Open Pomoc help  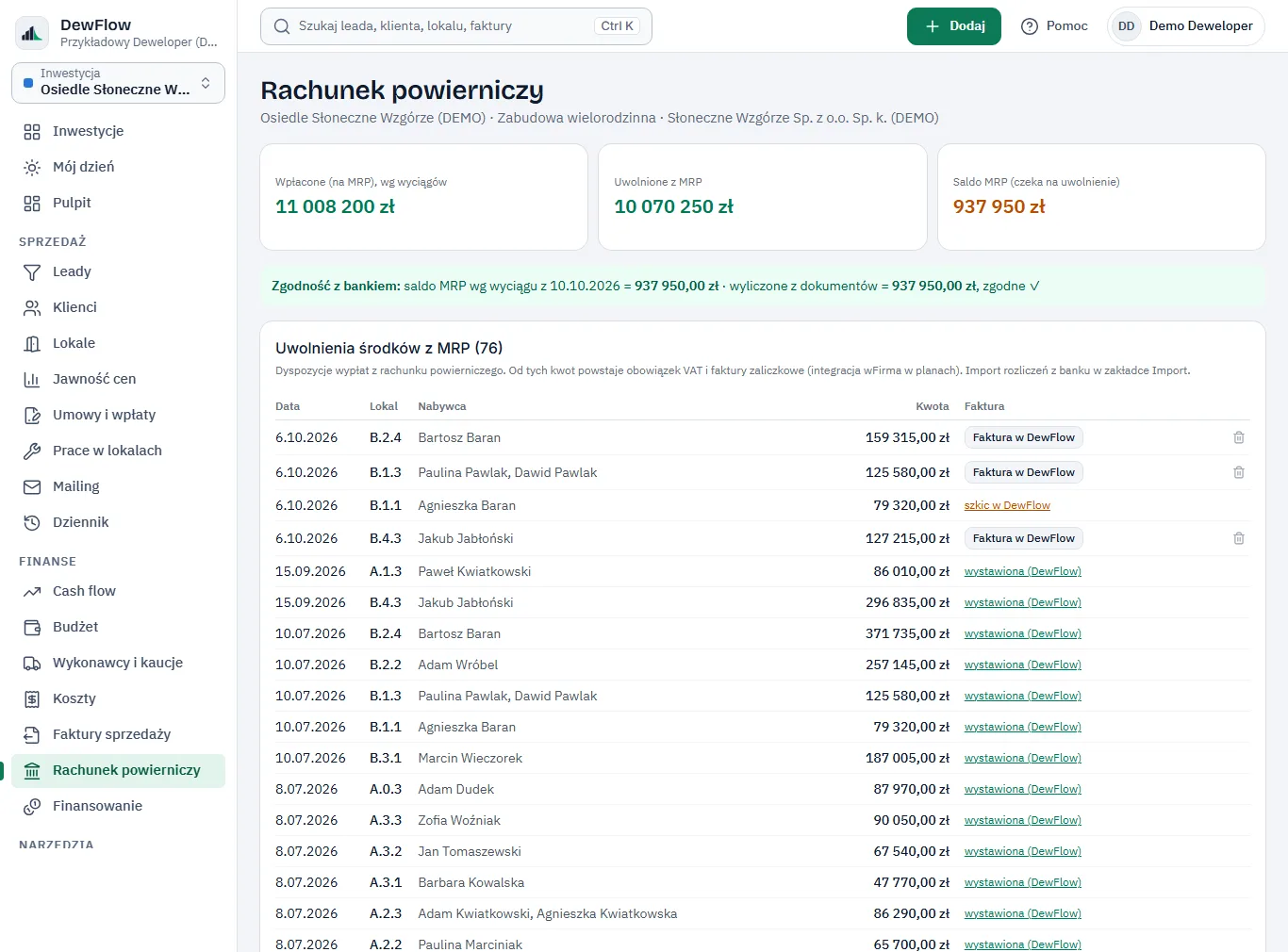point(1055,26)
